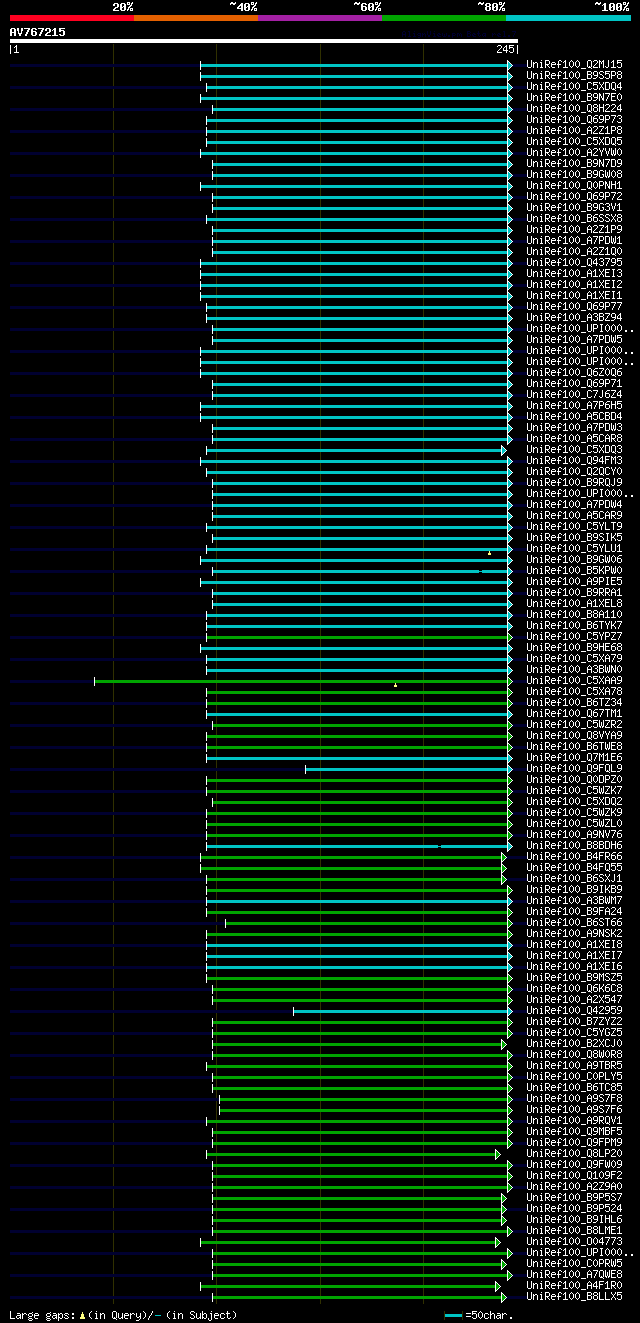This screenshot has height=1323, width=640.
Task: Click the purple ~60% identity legend segment
Action: click(320, 18)
